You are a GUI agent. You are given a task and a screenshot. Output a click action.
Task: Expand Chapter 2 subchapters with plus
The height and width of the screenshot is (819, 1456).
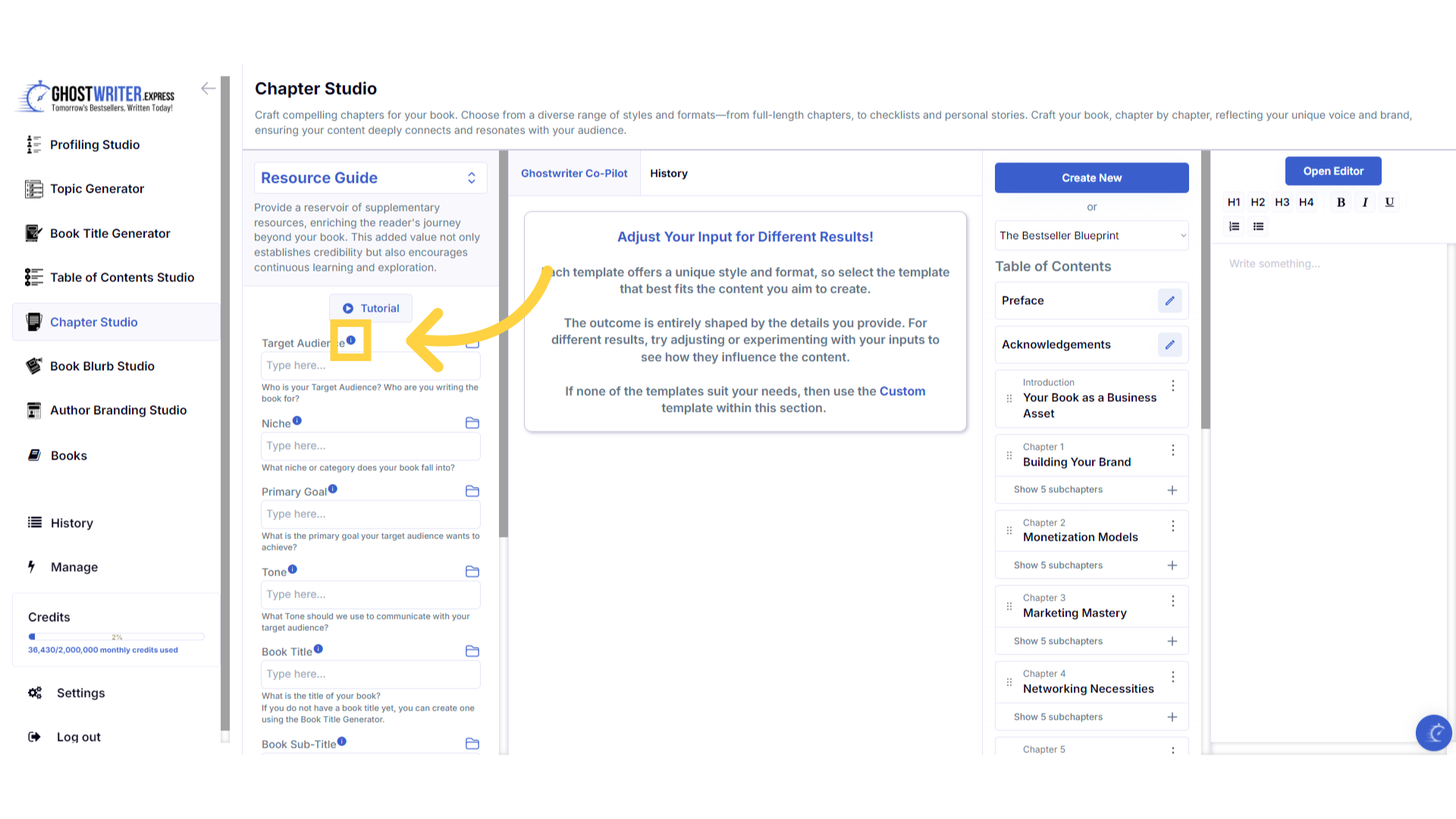(x=1172, y=566)
